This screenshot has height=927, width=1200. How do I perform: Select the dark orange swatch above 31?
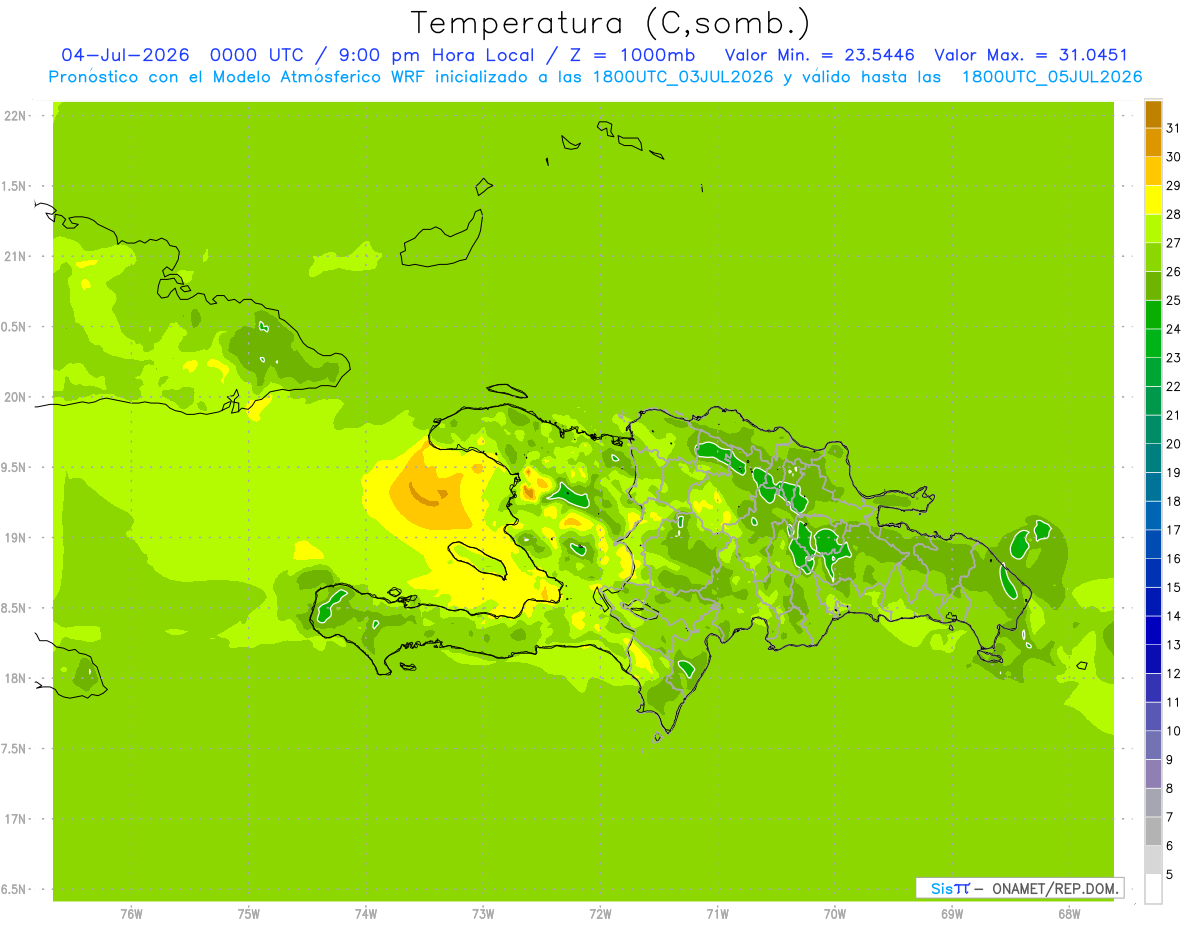1153,114
